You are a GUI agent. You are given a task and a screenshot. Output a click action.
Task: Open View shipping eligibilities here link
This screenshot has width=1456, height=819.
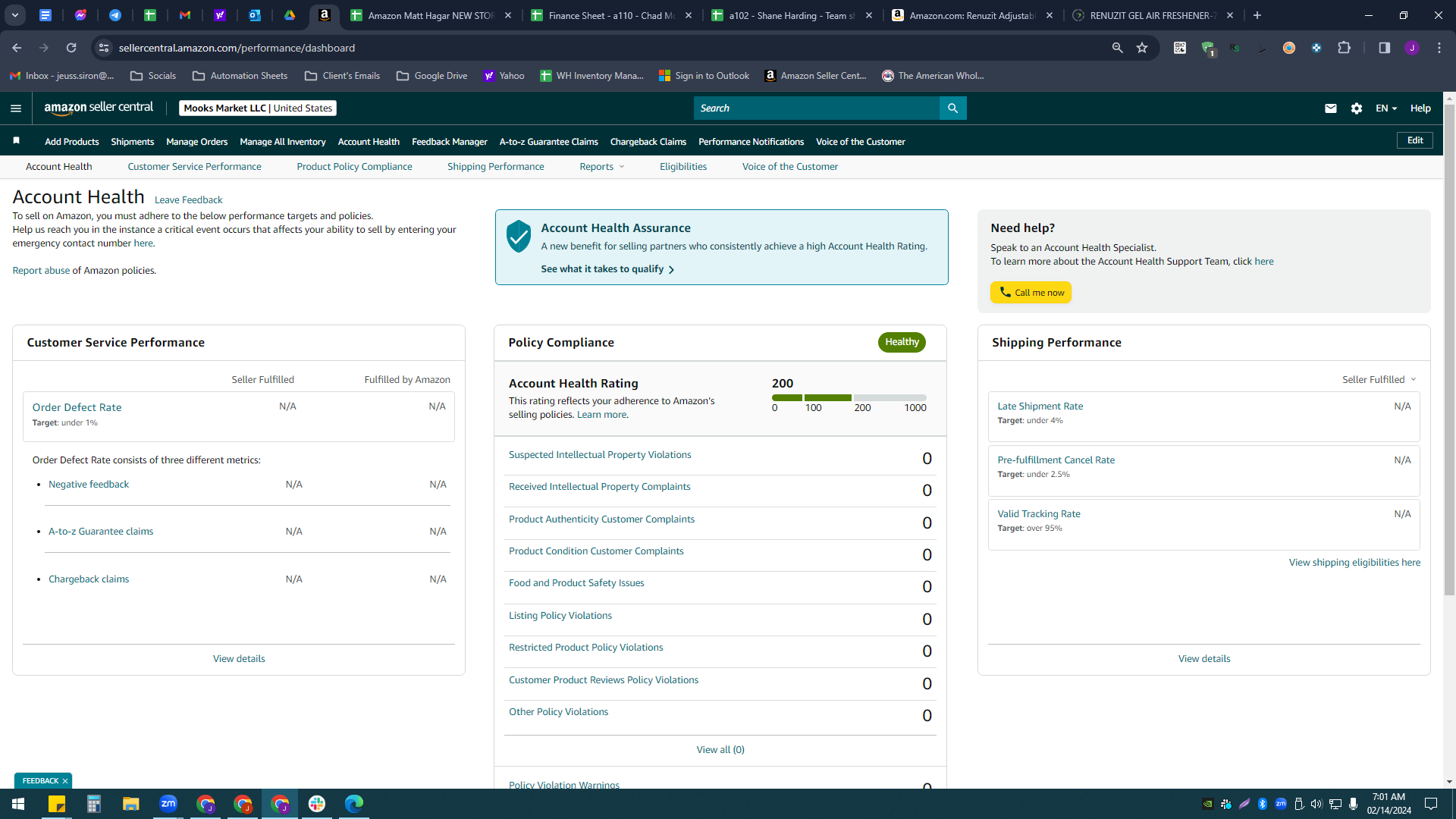[x=1354, y=563]
